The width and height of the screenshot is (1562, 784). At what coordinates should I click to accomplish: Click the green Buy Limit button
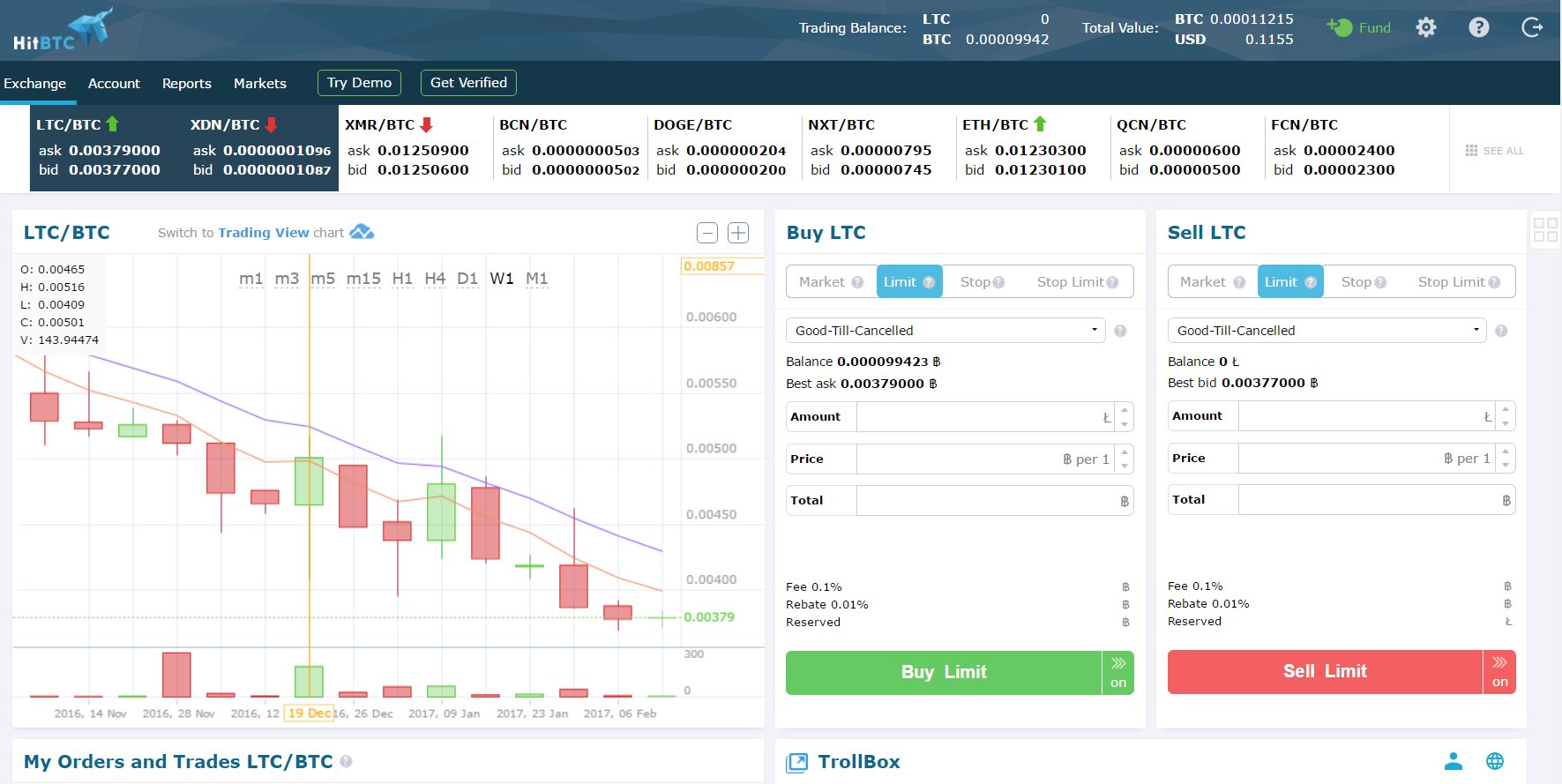(944, 673)
